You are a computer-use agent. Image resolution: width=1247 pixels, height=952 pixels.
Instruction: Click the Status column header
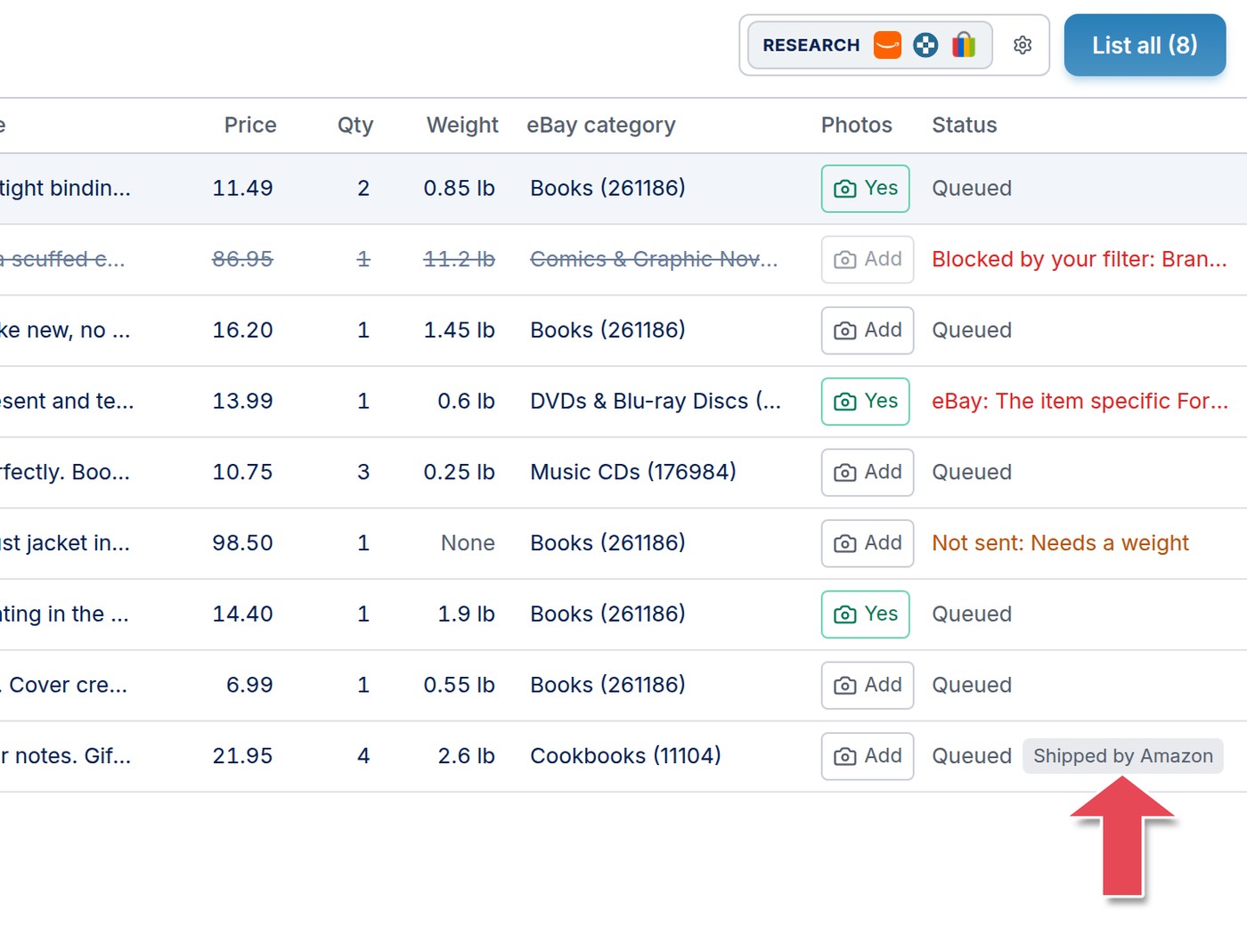pyautogui.click(x=965, y=125)
